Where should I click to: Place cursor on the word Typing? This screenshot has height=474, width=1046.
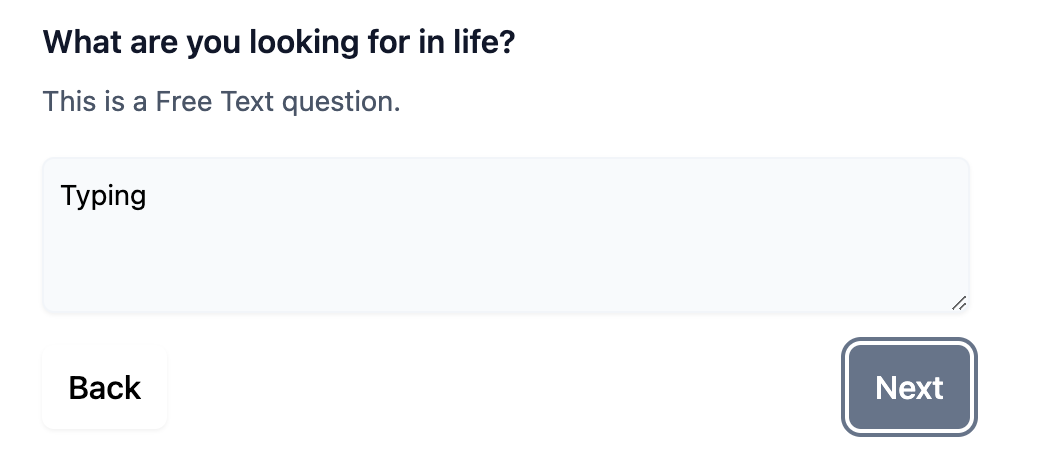click(x=103, y=196)
